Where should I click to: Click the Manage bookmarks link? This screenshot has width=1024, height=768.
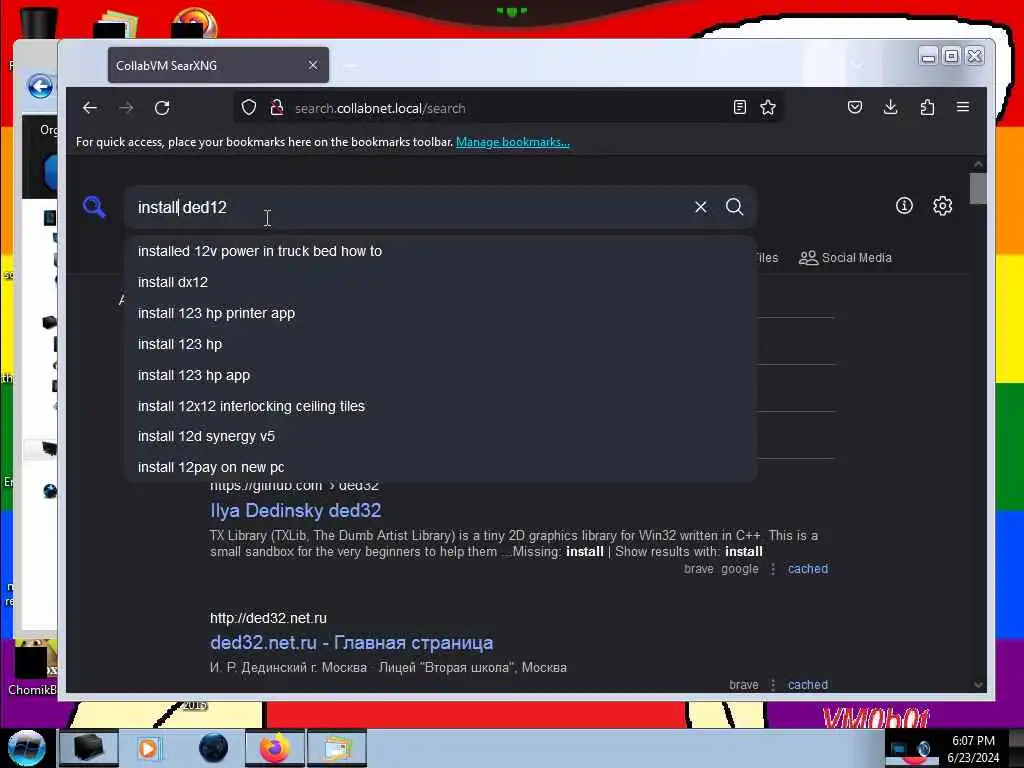pos(513,142)
